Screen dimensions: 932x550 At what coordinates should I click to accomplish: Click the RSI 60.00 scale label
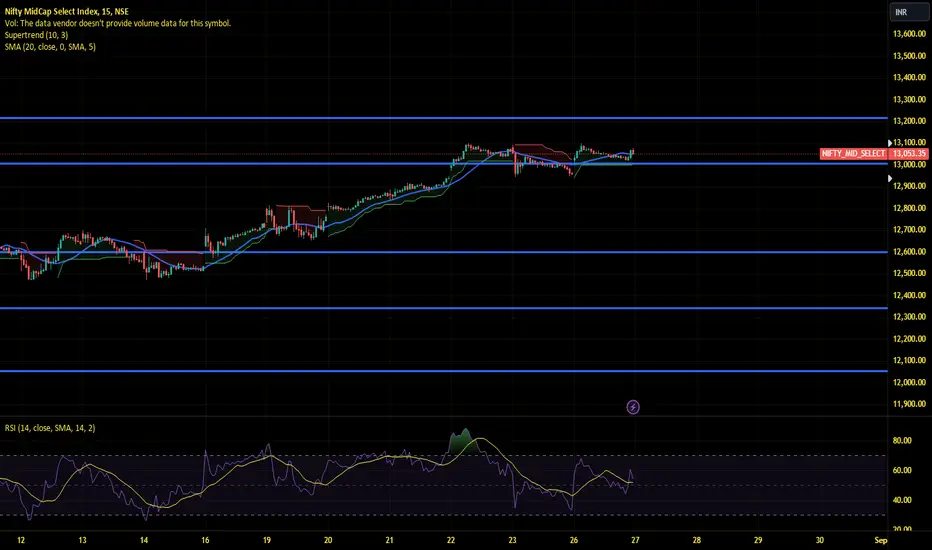click(x=902, y=470)
